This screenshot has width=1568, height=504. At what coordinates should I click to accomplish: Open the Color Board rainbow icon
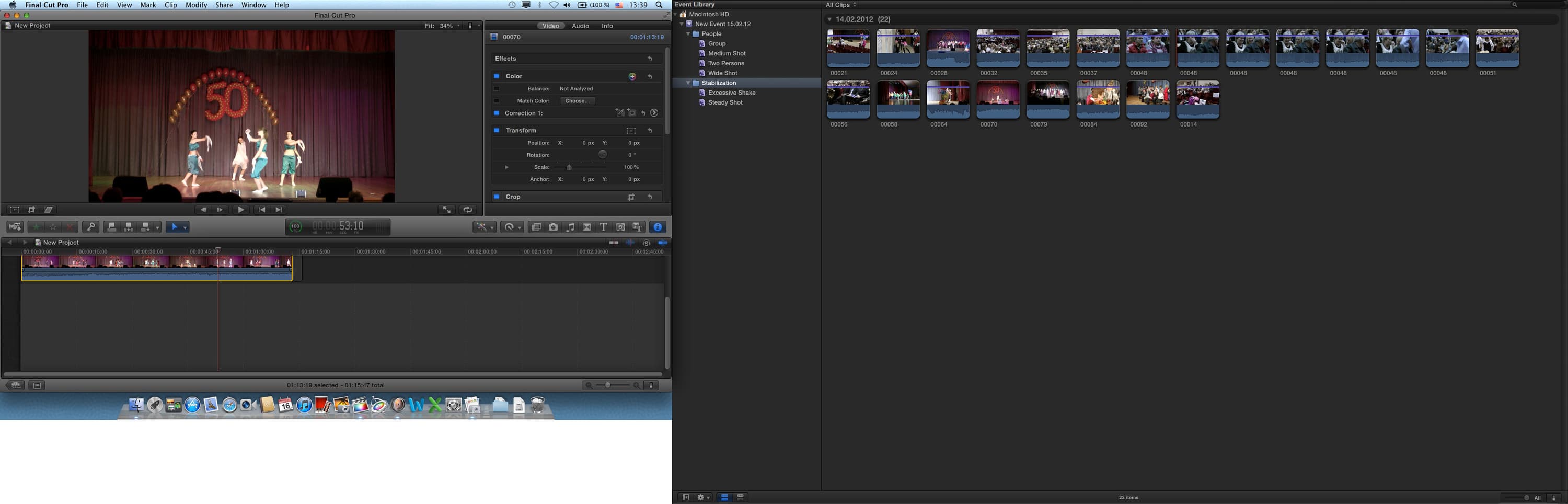tap(632, 77)
